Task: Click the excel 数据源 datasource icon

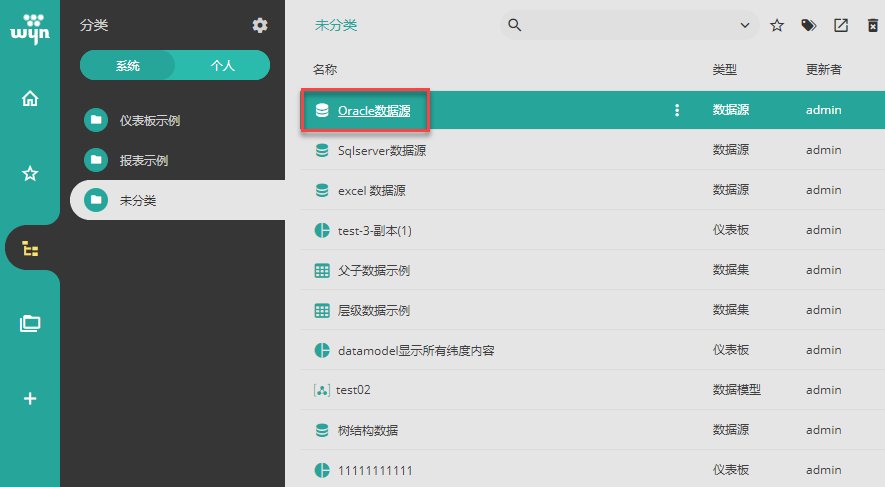Action: tap(322, 190)
